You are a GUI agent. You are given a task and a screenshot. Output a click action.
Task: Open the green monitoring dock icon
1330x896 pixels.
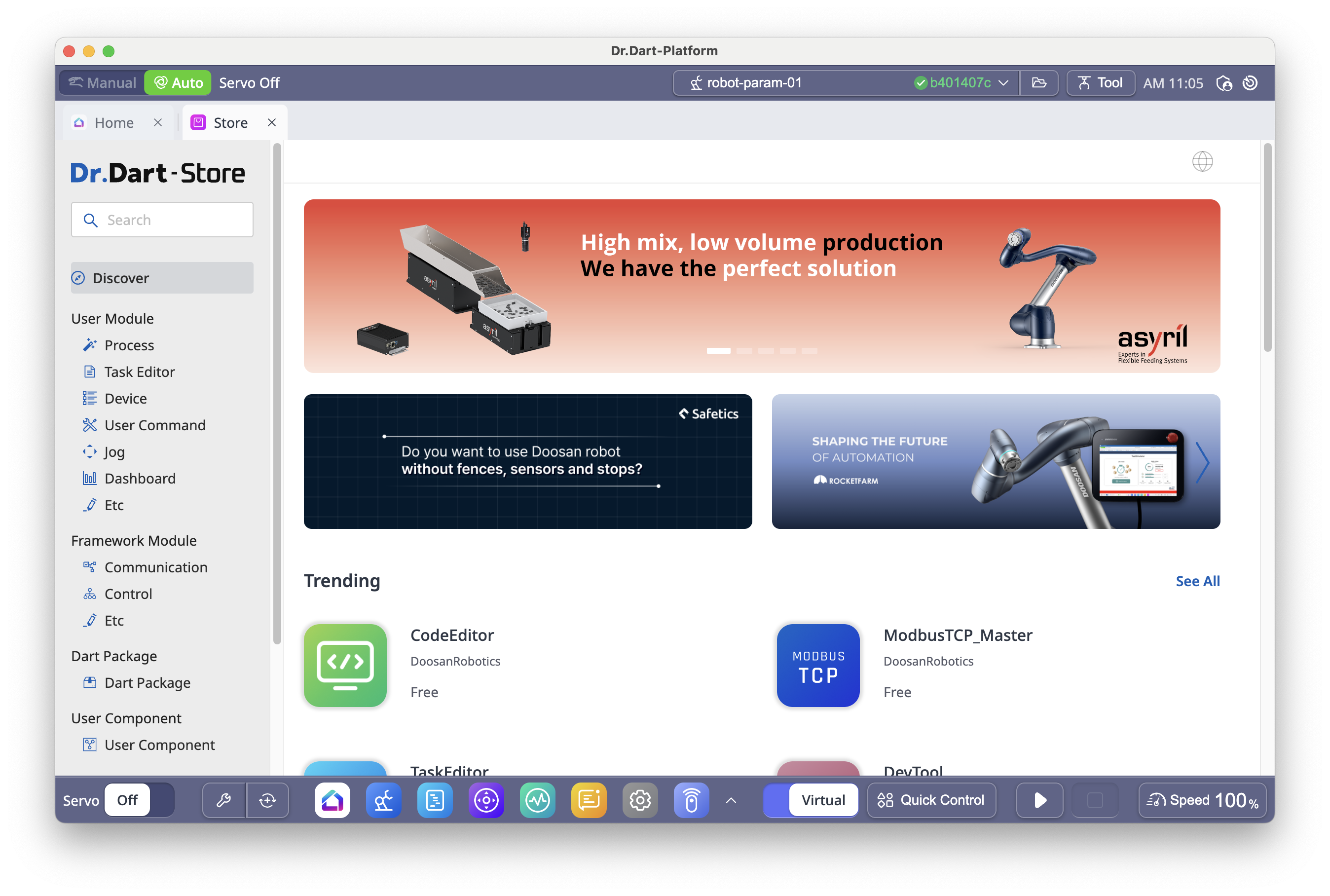537,800
